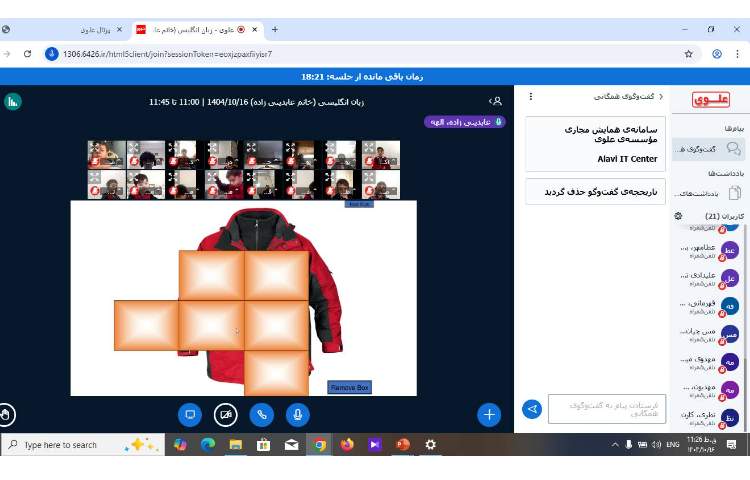Open the last webcam thumbnail in the bottom row
The image size is (750, 480).
[x=381, y=185]
